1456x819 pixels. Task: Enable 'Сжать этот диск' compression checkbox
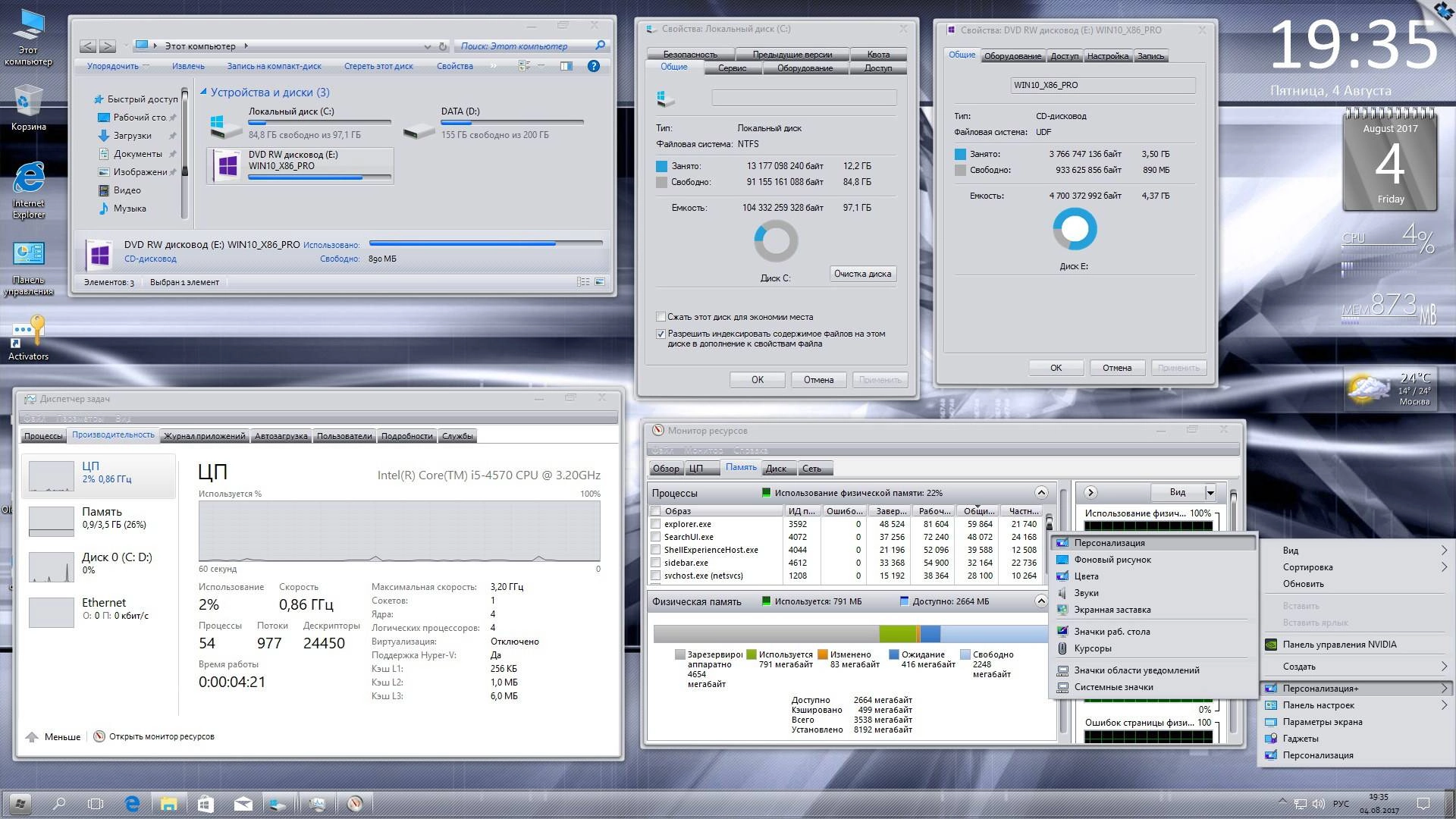[661, 317]
